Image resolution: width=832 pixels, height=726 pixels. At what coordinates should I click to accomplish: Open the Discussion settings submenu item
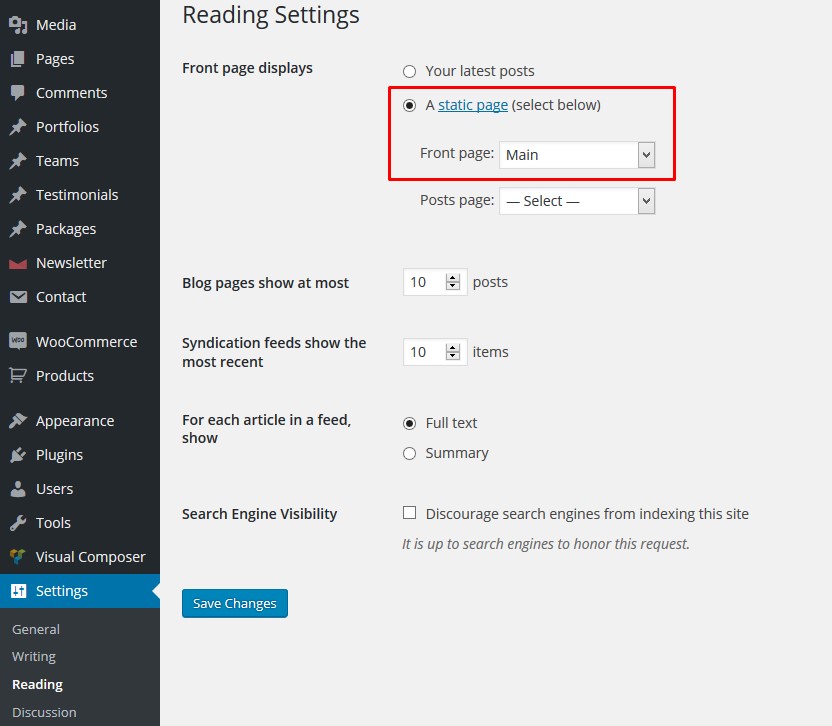point(44,712)
